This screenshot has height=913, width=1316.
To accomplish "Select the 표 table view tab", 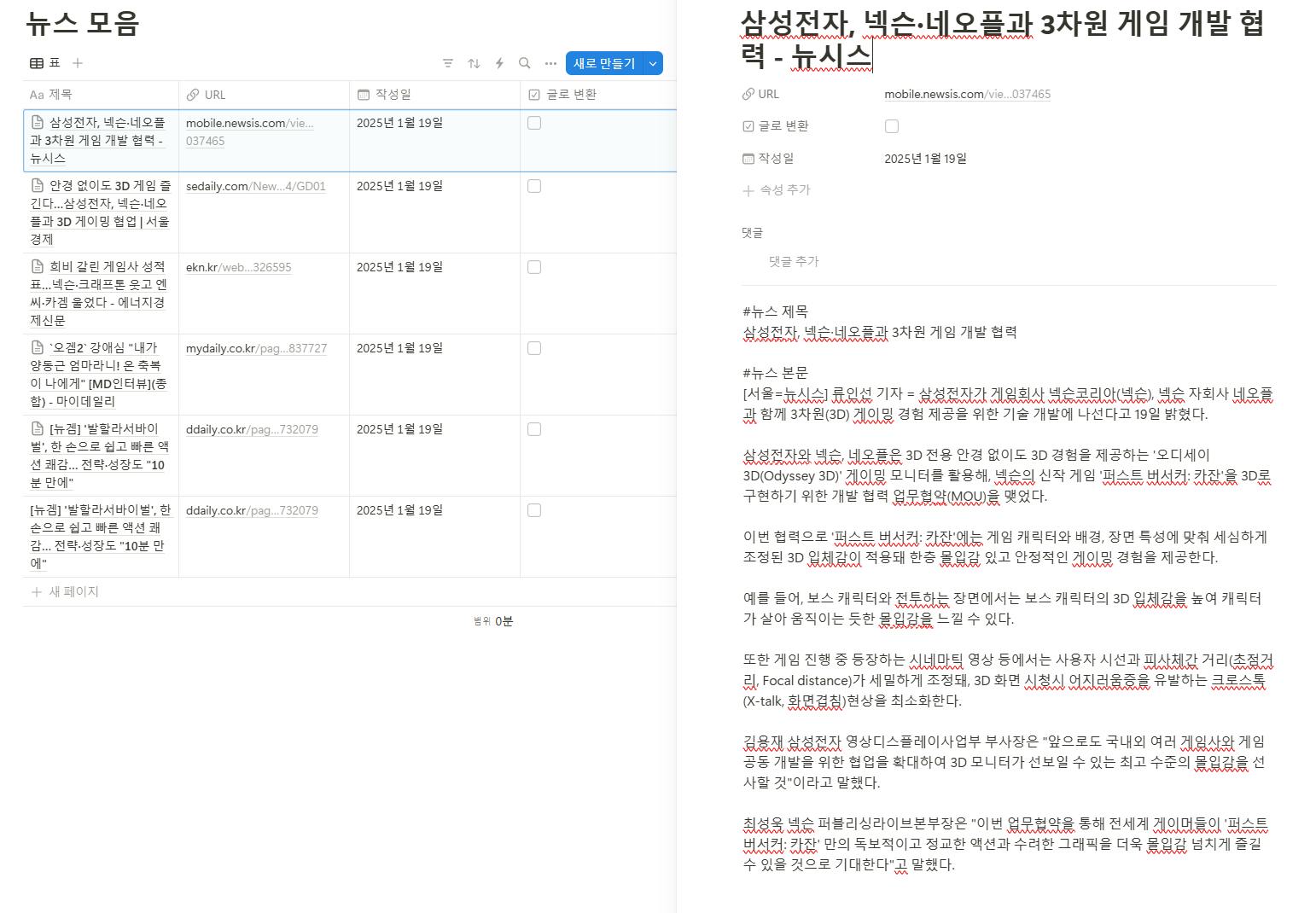I will (45, 63).
